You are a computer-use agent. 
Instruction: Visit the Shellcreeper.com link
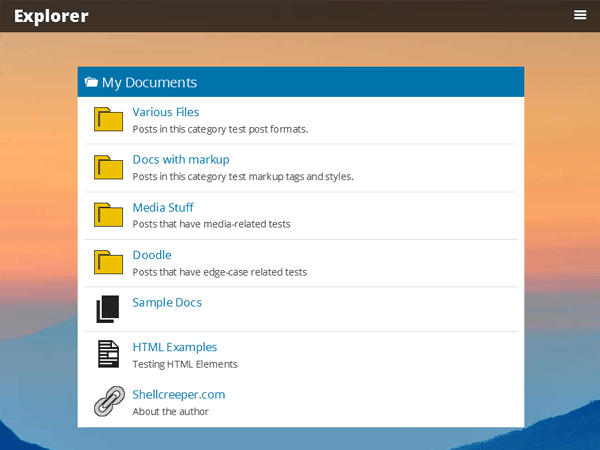[x=179, y=394]
